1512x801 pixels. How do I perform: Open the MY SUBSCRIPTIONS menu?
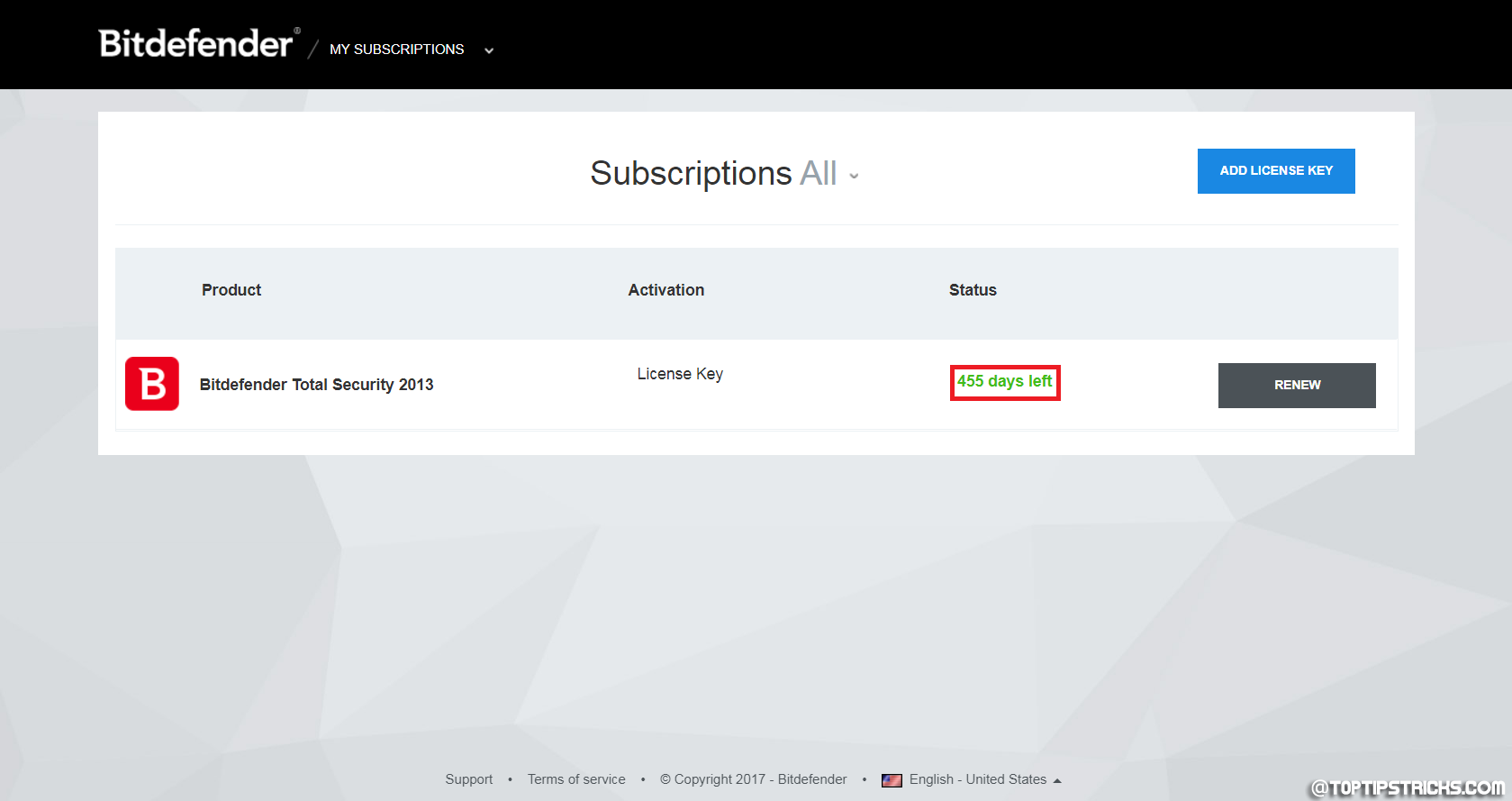(x=396, y=50)
